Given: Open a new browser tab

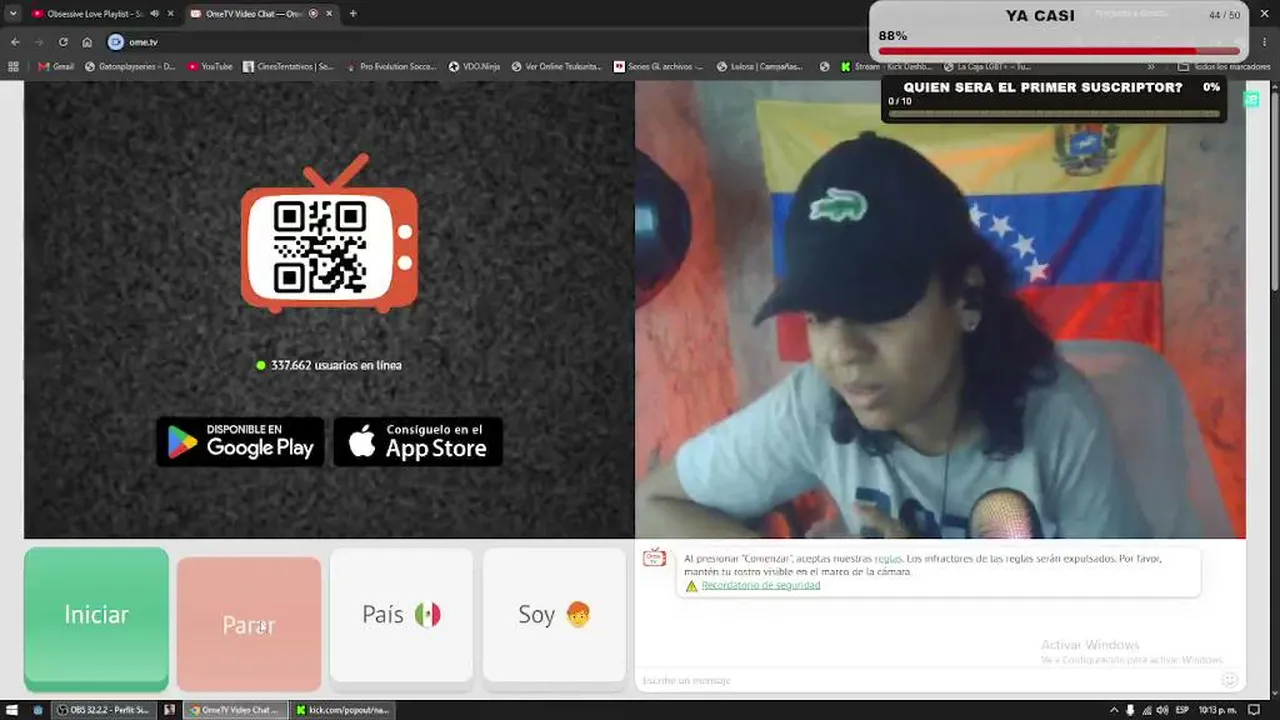Looking at the screenshot, I should pyautogui.click(x=353, y=13).
